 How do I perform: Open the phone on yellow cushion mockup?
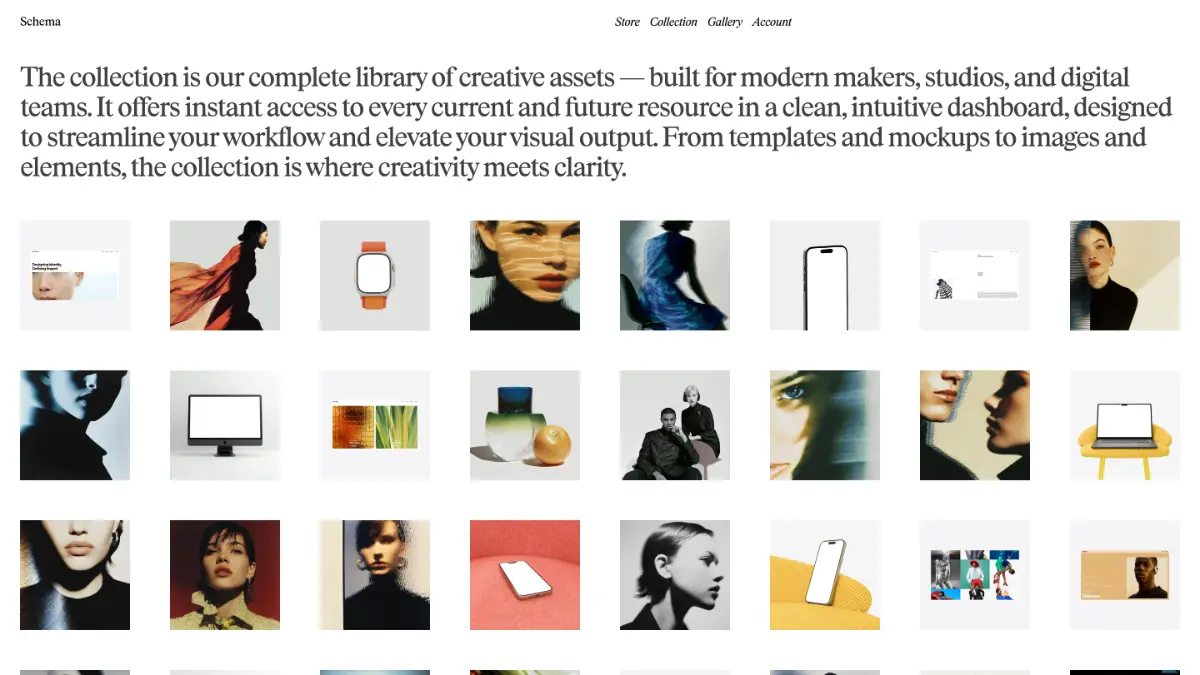(x=825, y=575)
